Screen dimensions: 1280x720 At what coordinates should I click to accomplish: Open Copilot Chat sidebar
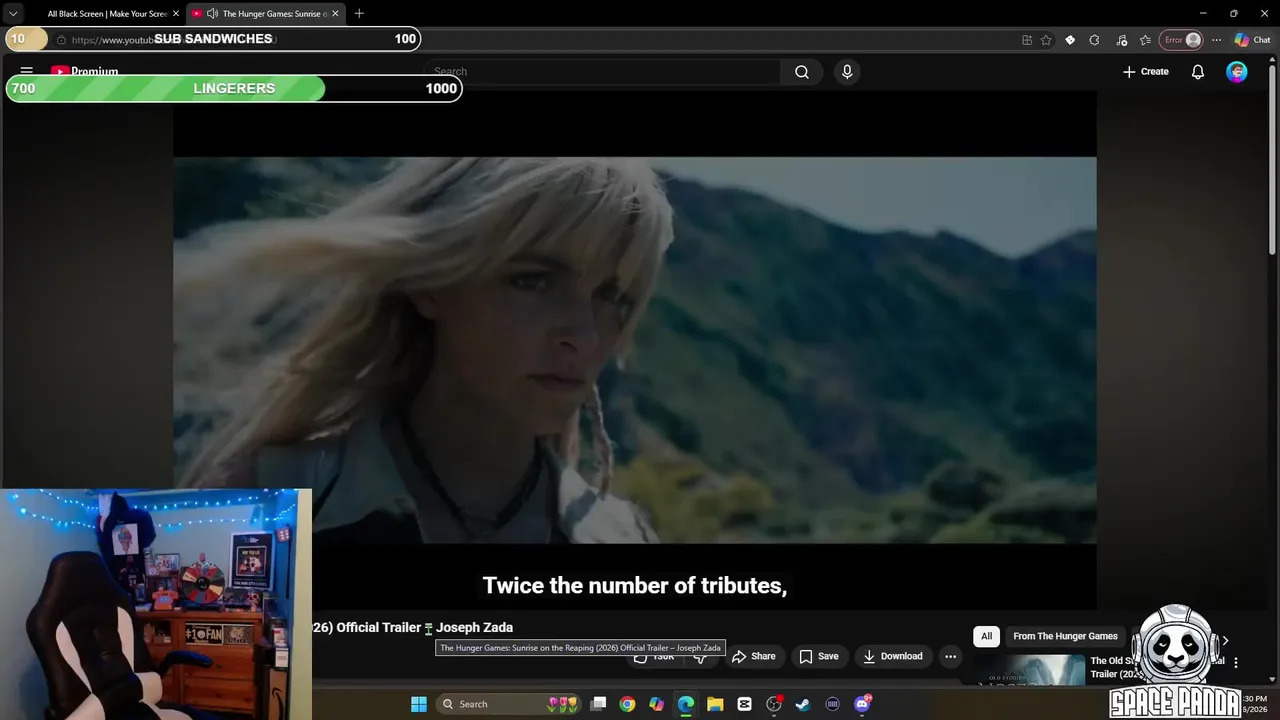coord(1252,40)
